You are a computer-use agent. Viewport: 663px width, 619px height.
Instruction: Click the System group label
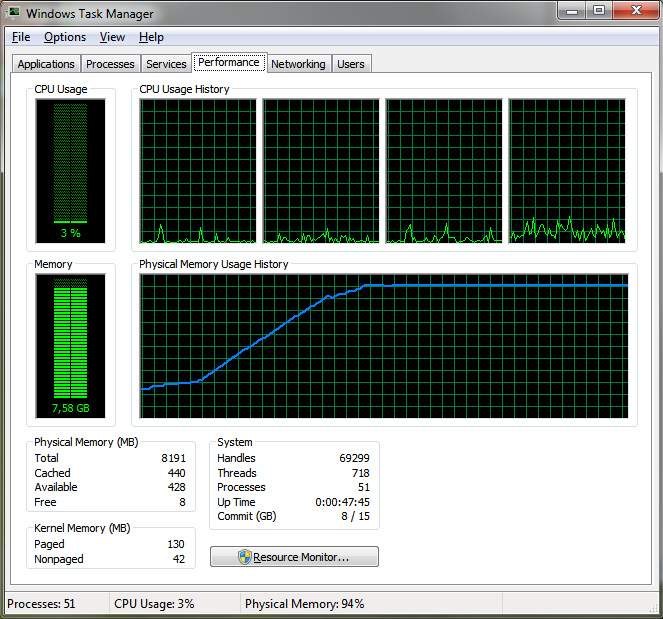235,442
